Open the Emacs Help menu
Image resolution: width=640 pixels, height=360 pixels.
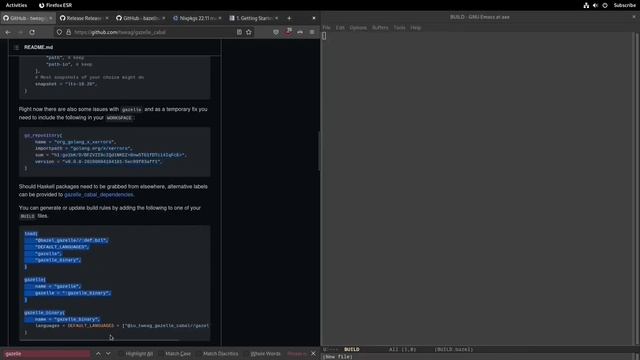click(416, 27)
